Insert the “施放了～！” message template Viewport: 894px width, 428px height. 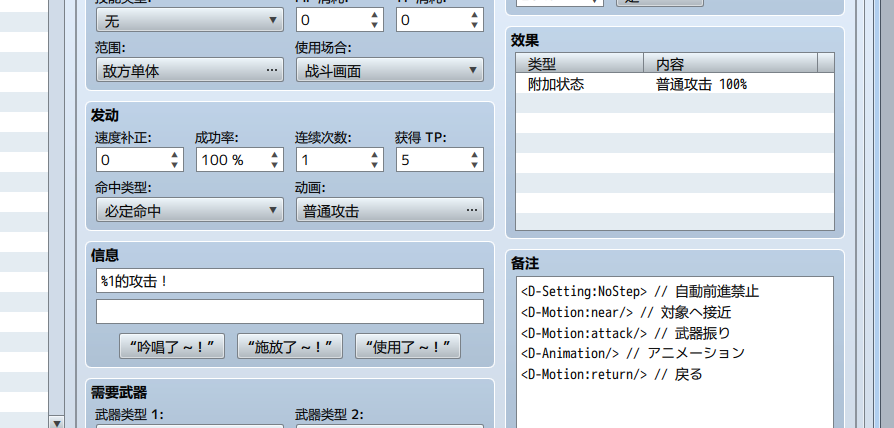click(x=290, y=347)
